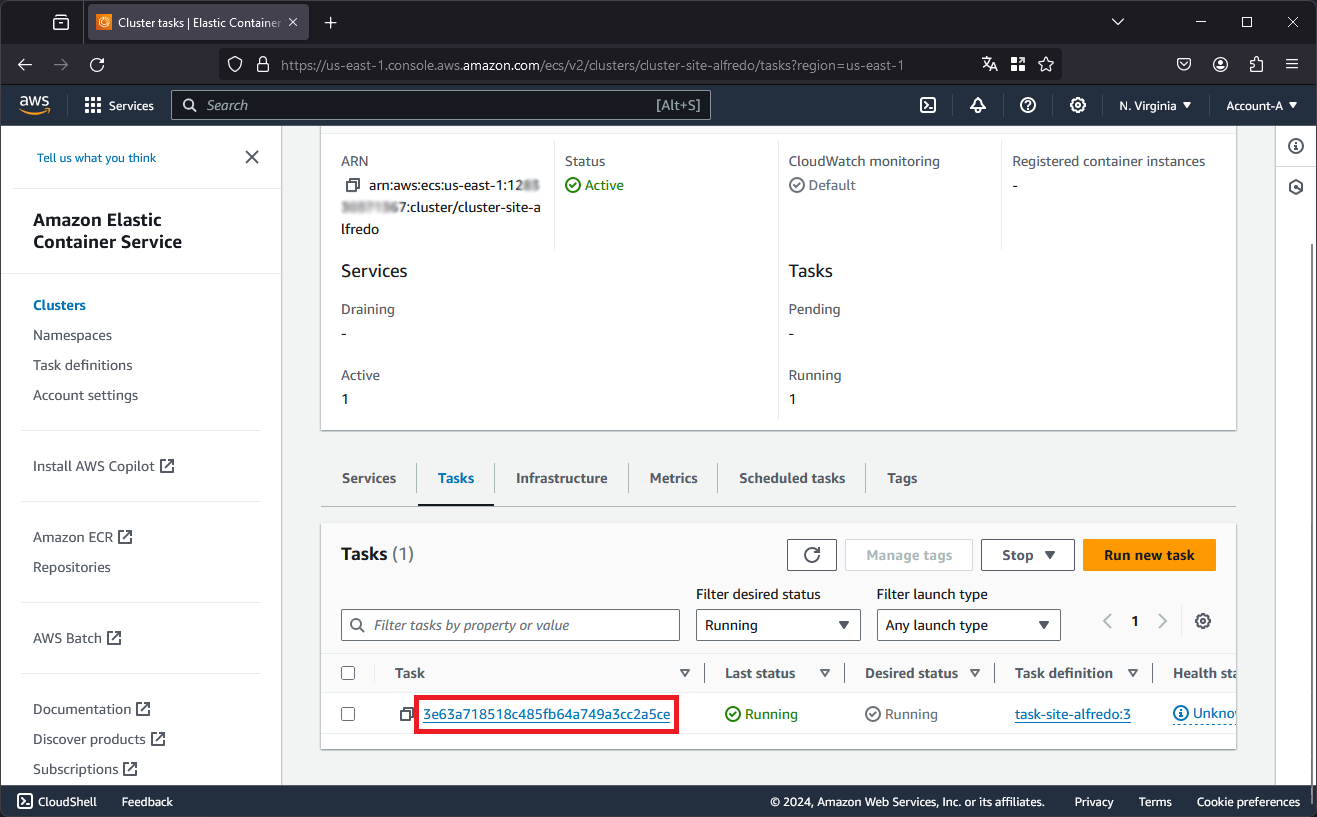Open the Any launch type filter dropdown
The width and height of the screenshot is (1317, 817).
(968, 625)
